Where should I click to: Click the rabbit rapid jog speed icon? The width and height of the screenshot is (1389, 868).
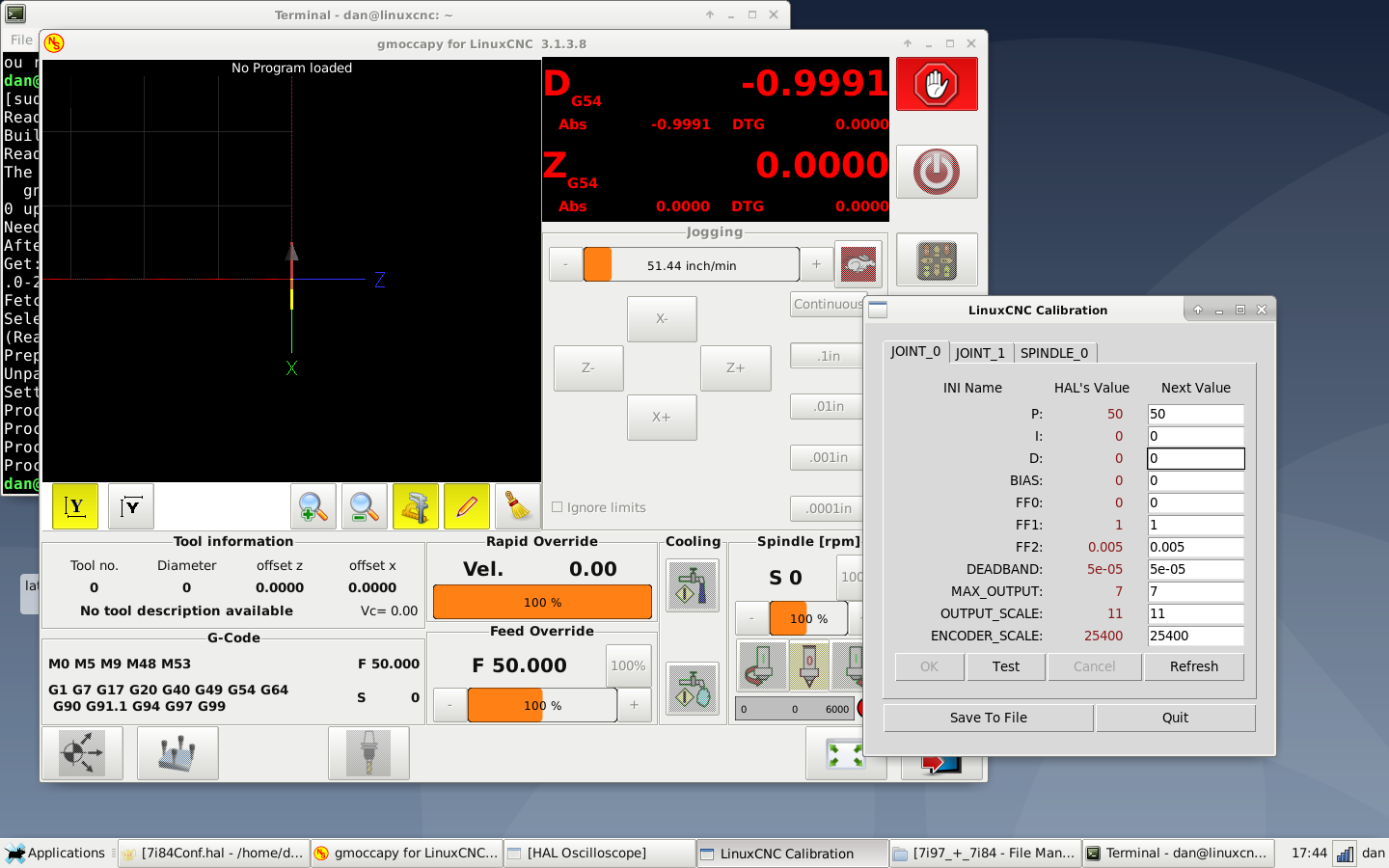click(x=858, y=264)
